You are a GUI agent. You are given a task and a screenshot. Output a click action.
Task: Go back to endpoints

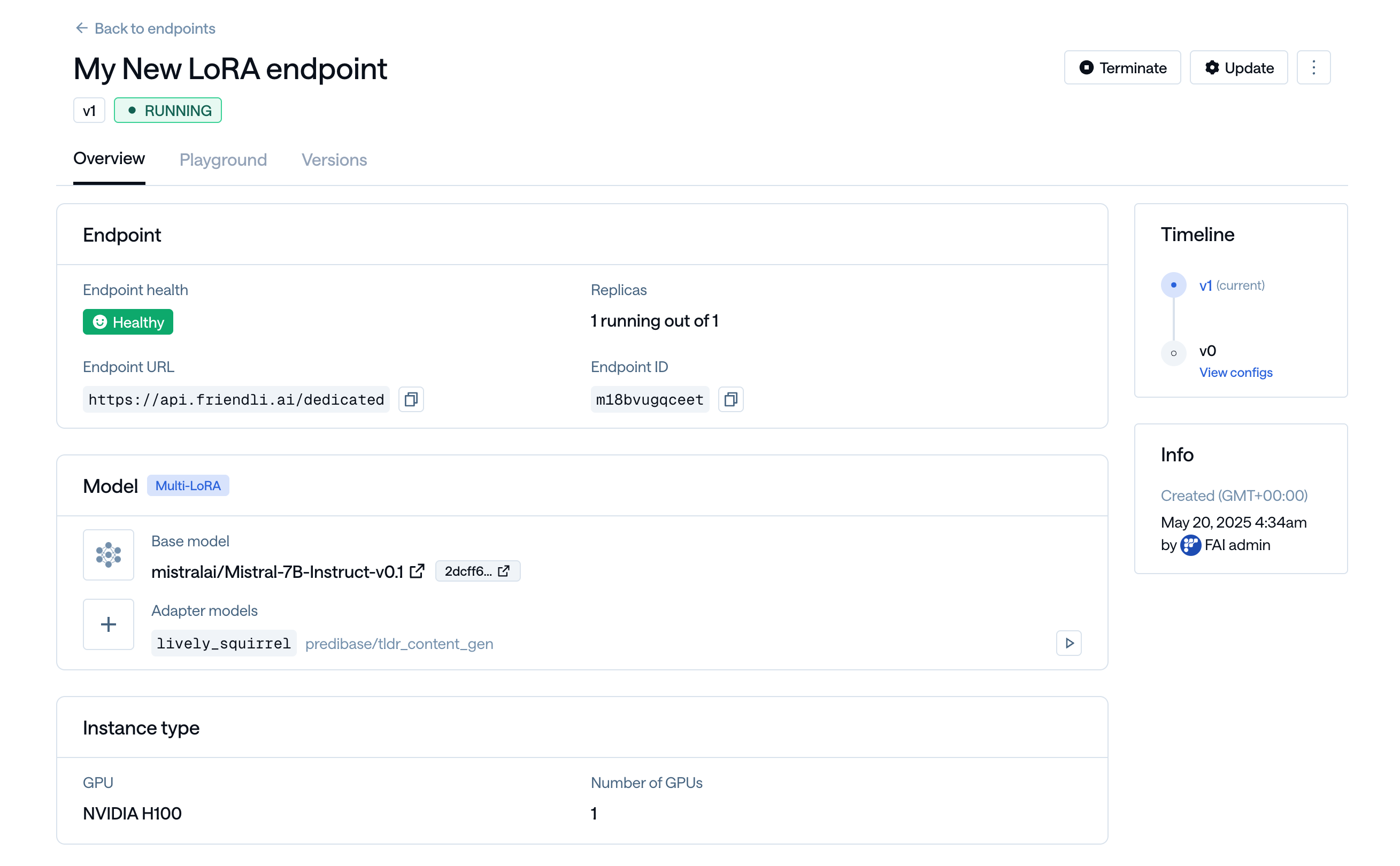[145, 28]
